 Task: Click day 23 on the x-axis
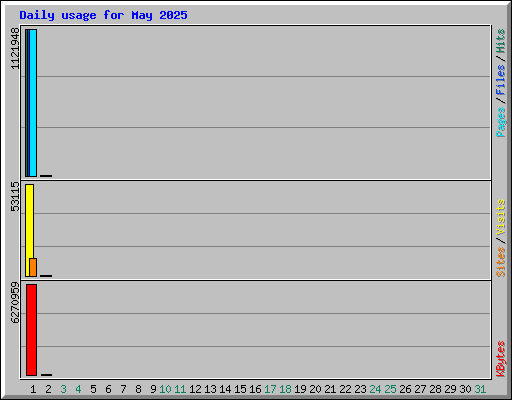tap(360, 389)
